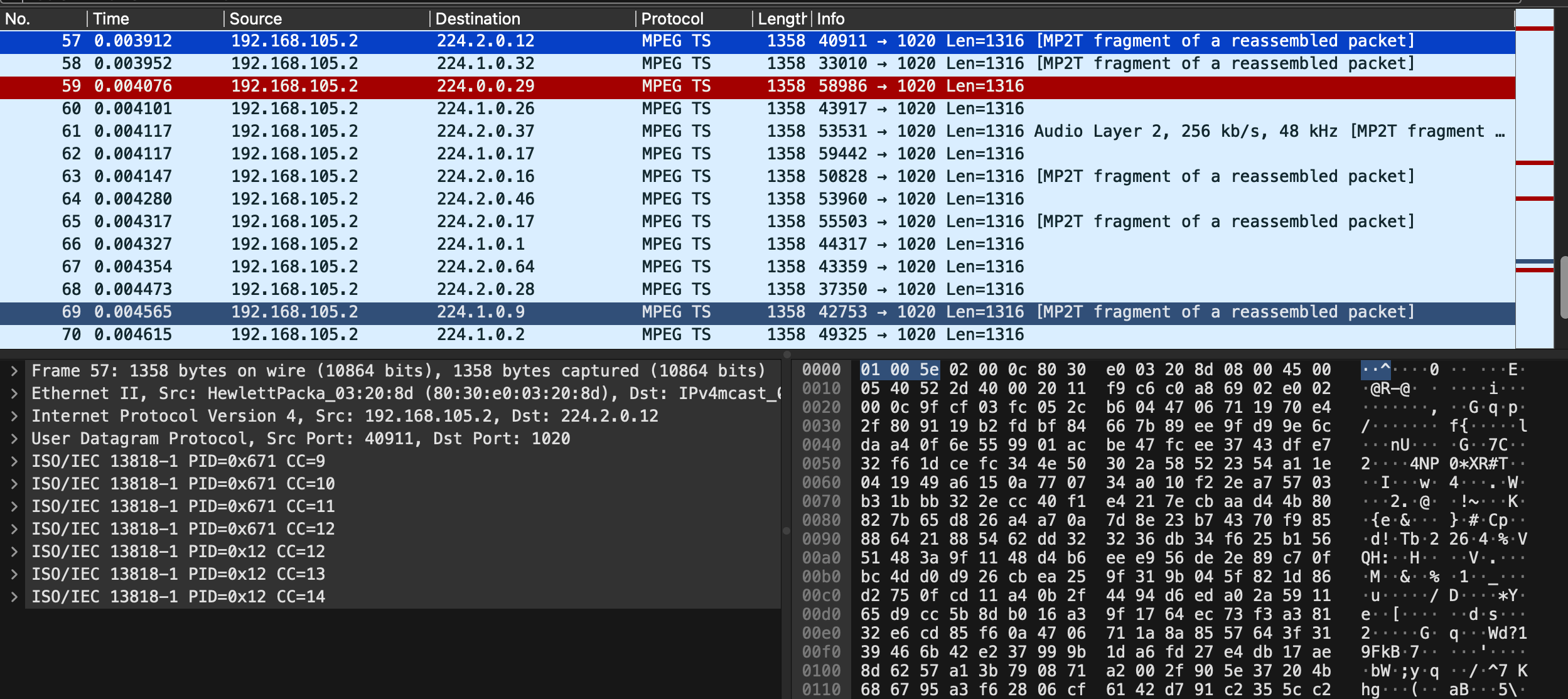Expand ISO/IEC 13818-1 PID=0x12 CC=14 node
This screenshot has width=1568, height=699.
(x=15, y=596)
